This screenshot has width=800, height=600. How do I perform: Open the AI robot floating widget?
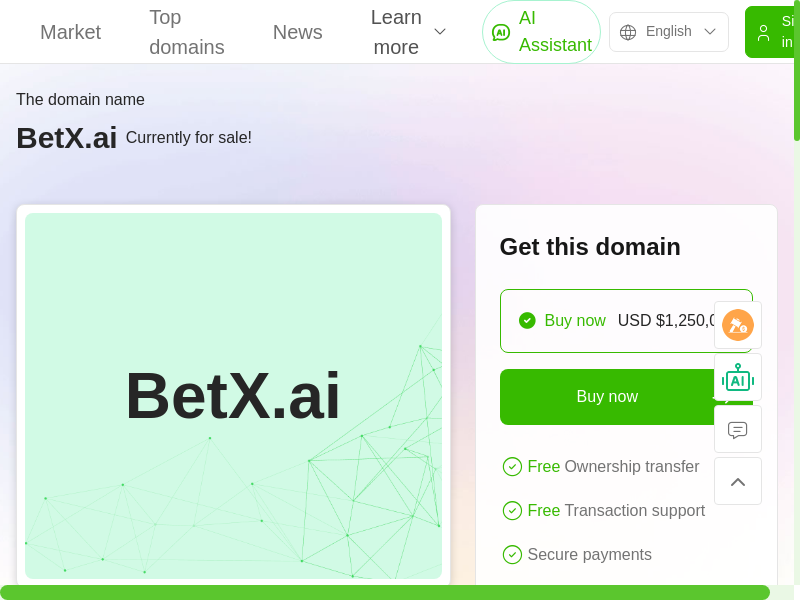pos(738,378)
